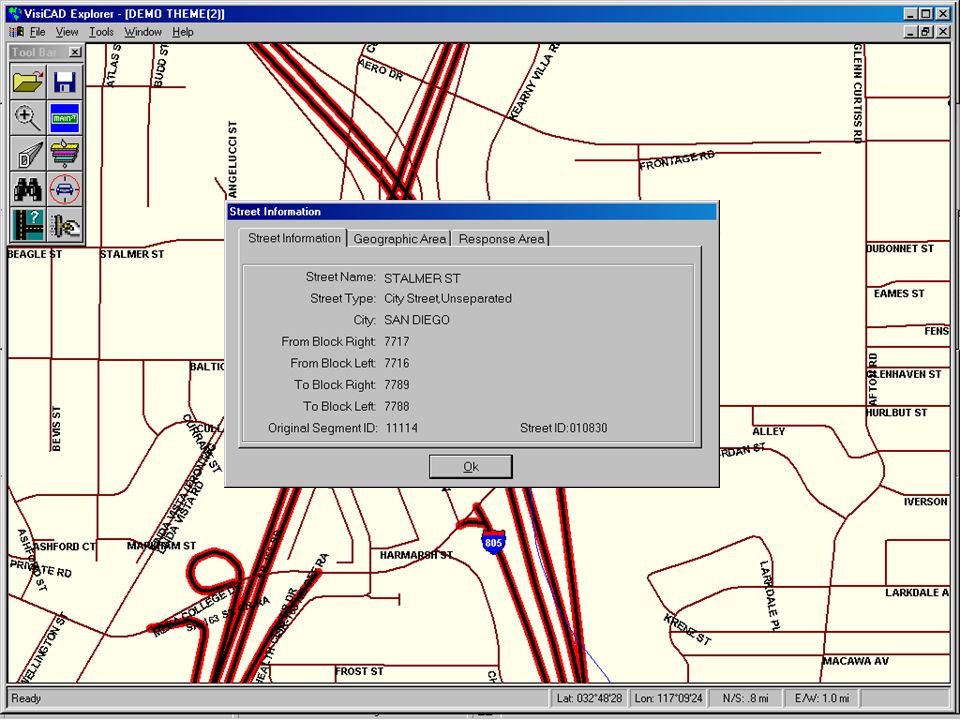Click the City Street,Unseparated street type value

pos(448,299)
